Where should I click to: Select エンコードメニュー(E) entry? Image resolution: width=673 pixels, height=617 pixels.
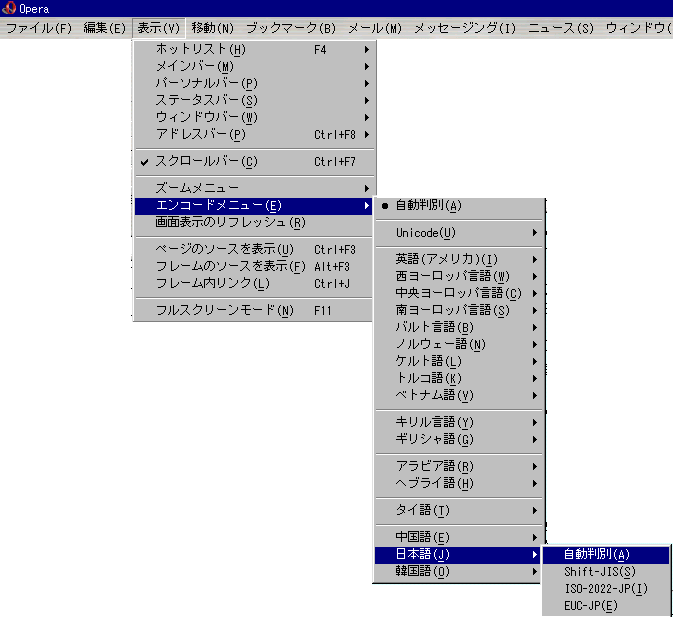click(253, 206)
